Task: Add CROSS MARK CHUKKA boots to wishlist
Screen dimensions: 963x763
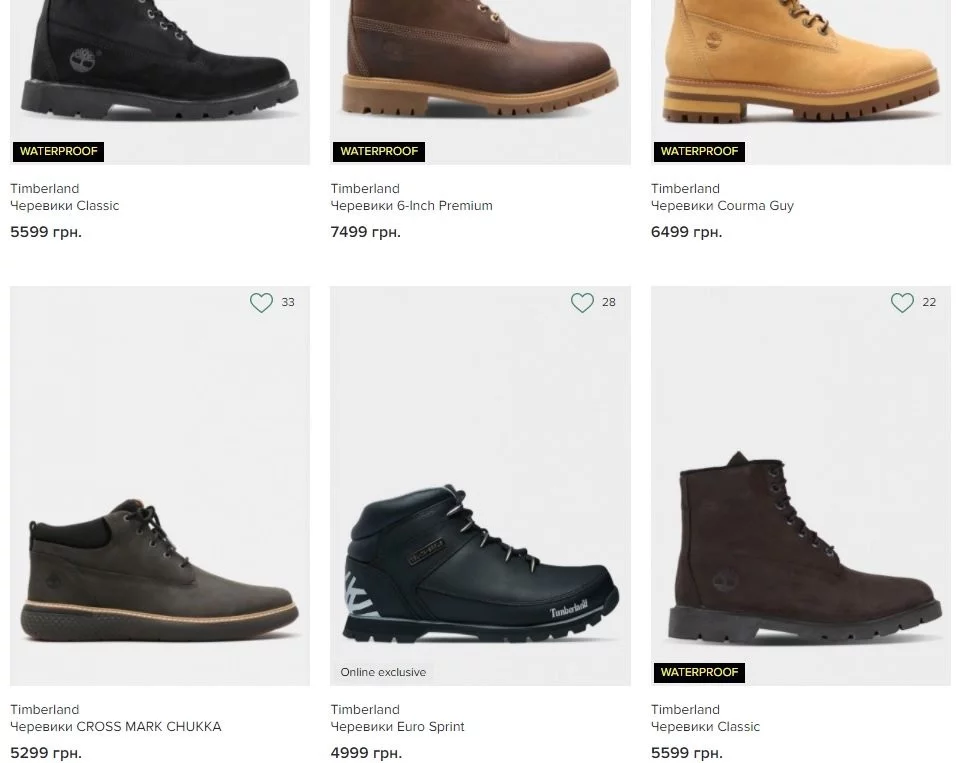Action: point(261,303)
